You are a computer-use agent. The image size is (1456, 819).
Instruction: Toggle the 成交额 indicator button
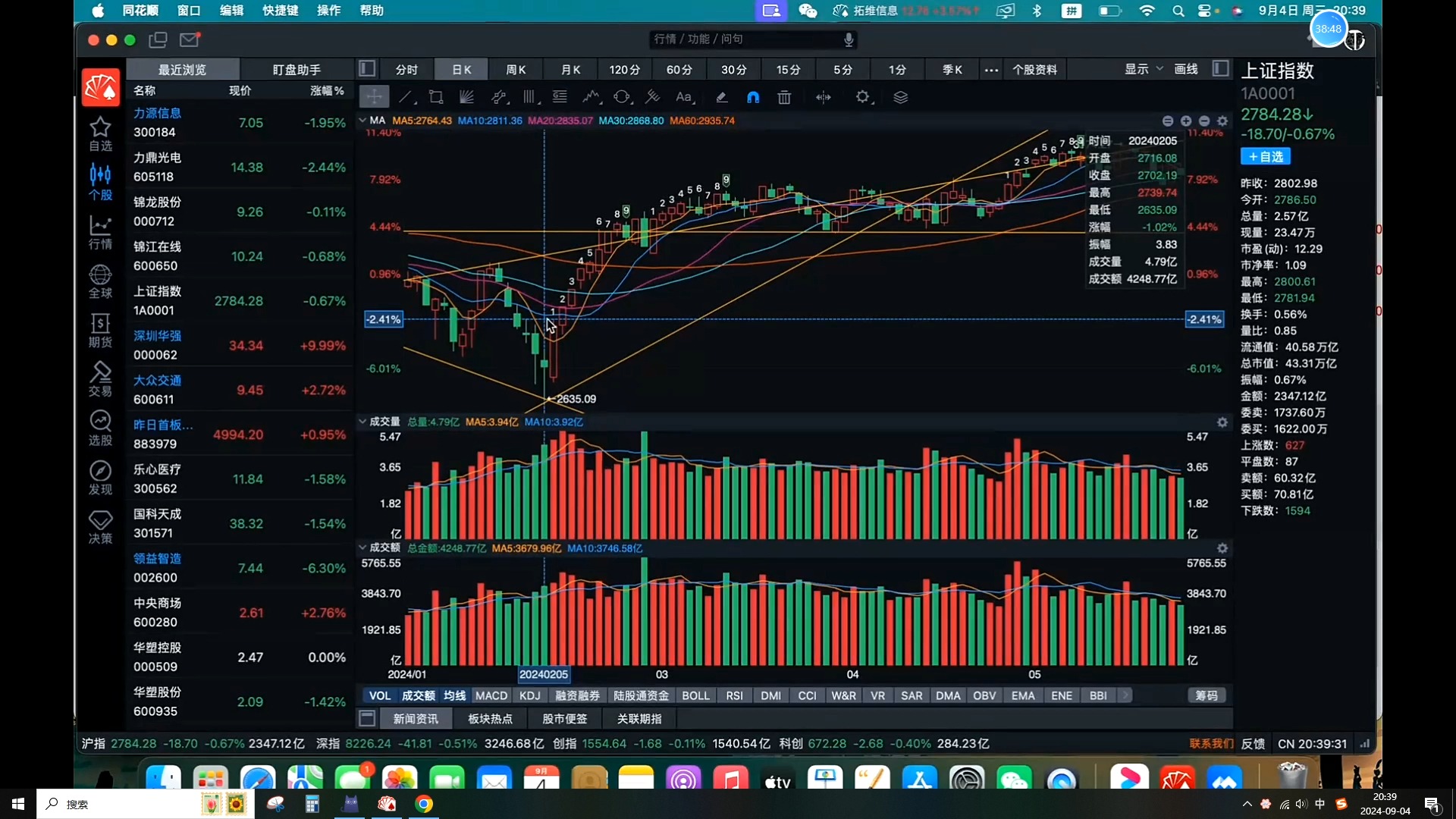pyautogui.click(x=419, y=695)
